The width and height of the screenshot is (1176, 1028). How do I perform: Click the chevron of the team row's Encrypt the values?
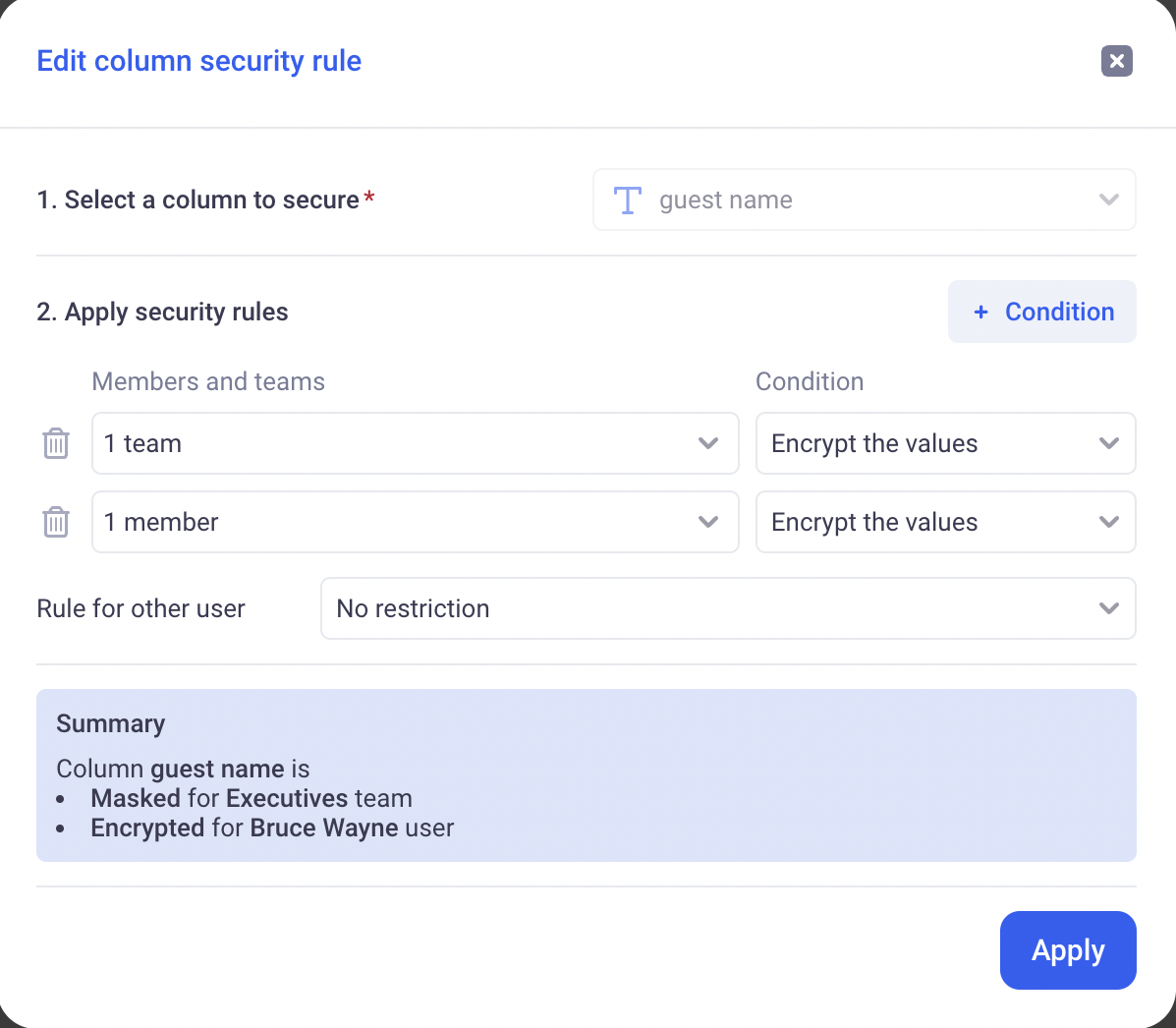1109,443
